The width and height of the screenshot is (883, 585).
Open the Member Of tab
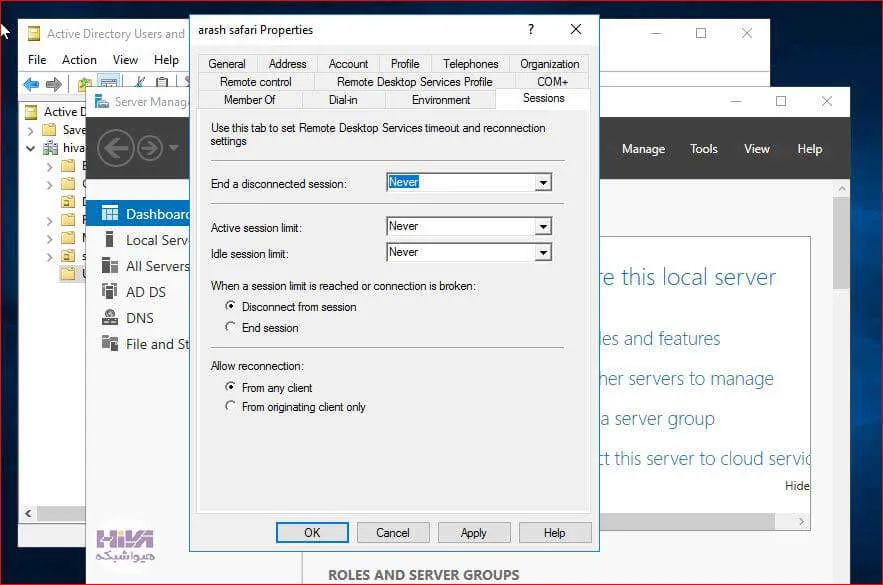pos(249,100)
